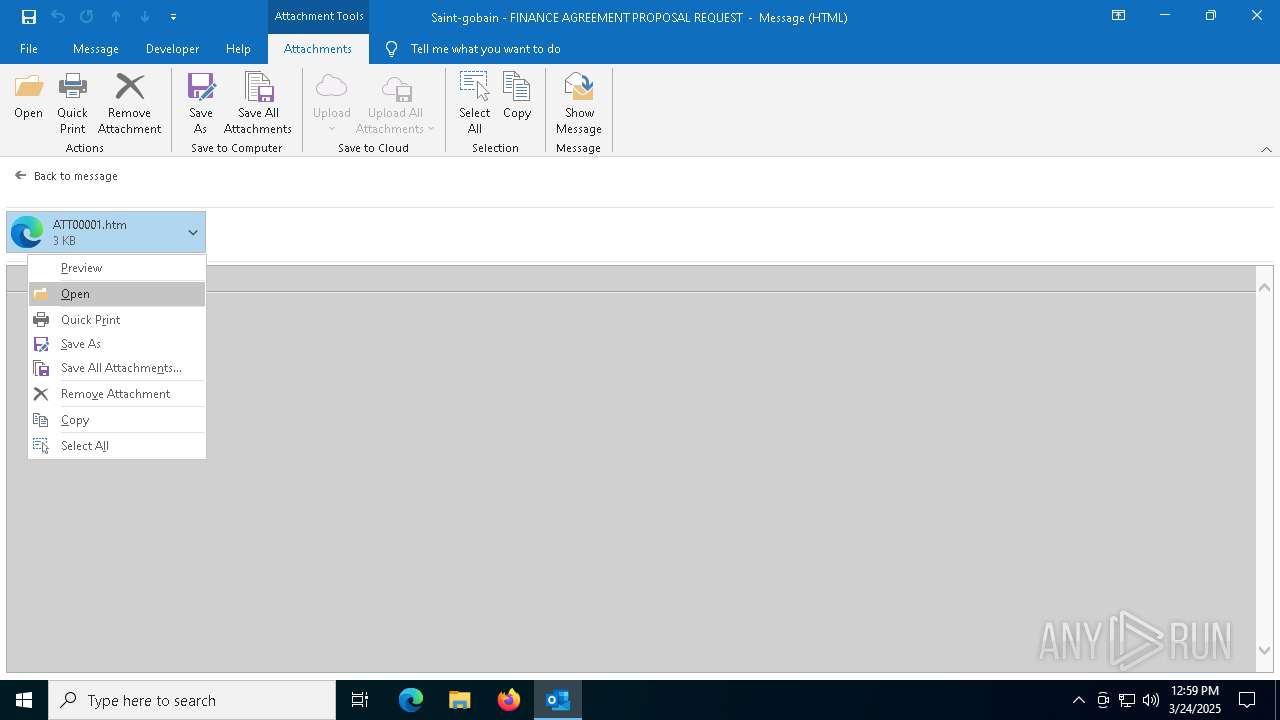Go Back to message

tap(66, 176)
